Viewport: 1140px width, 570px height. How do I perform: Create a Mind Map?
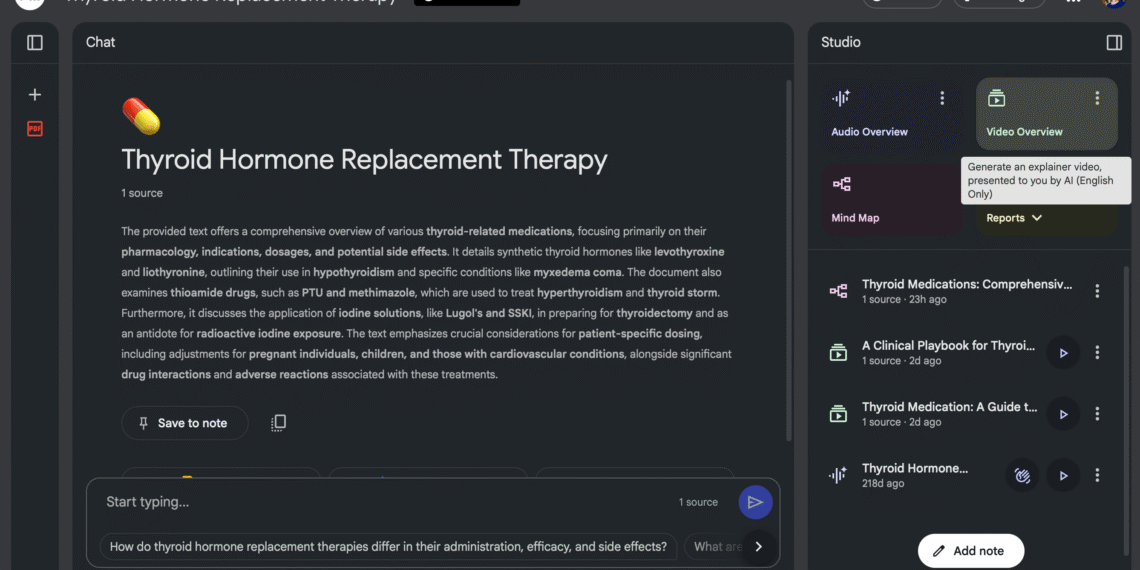pyautogui.click(x=870, y=200)
